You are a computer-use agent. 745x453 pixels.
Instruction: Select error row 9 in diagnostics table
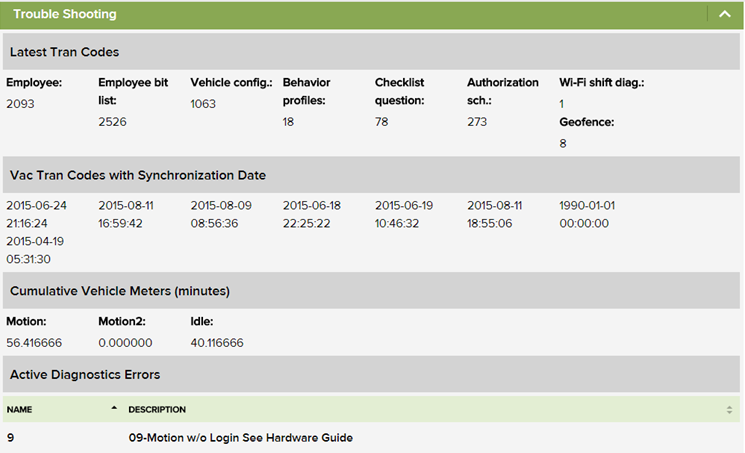pyautogui.click(x=10, y=438)
